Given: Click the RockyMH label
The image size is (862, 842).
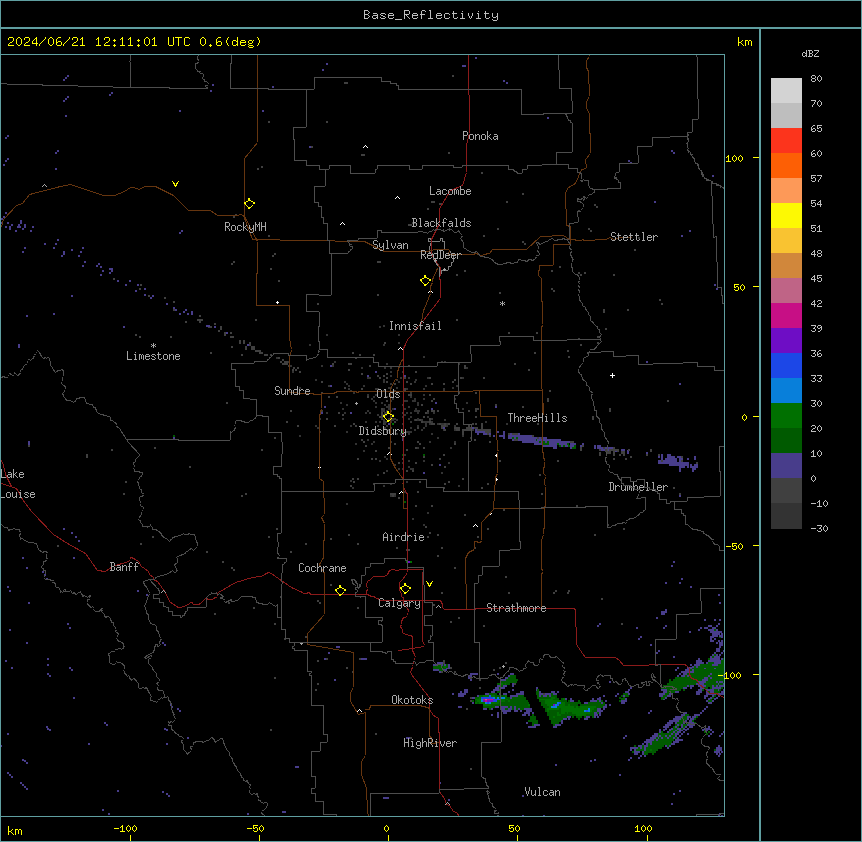Looking at the screenshot, I should tap(245, 227).
